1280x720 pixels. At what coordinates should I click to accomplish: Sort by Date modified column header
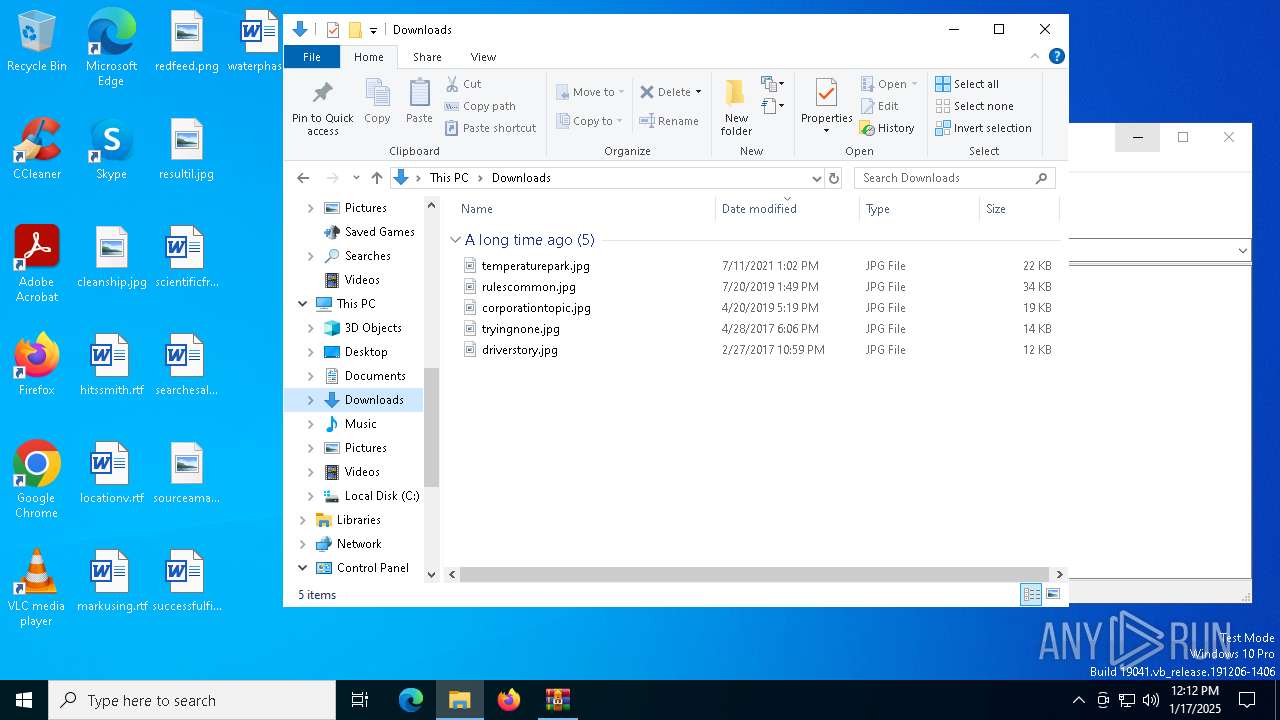pos(787,209)
